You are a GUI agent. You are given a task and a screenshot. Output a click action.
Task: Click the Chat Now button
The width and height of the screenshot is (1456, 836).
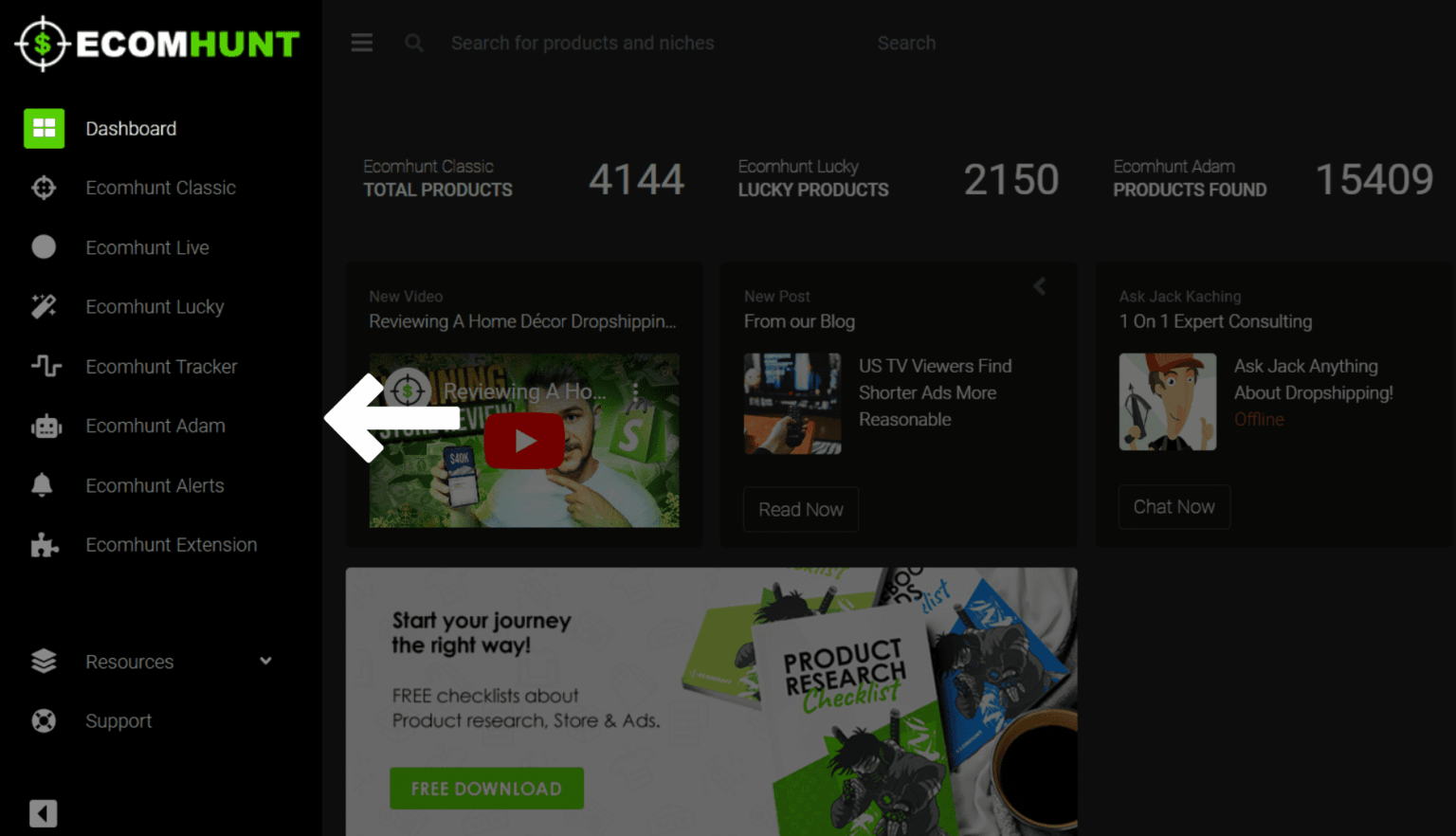point(1174,507)
